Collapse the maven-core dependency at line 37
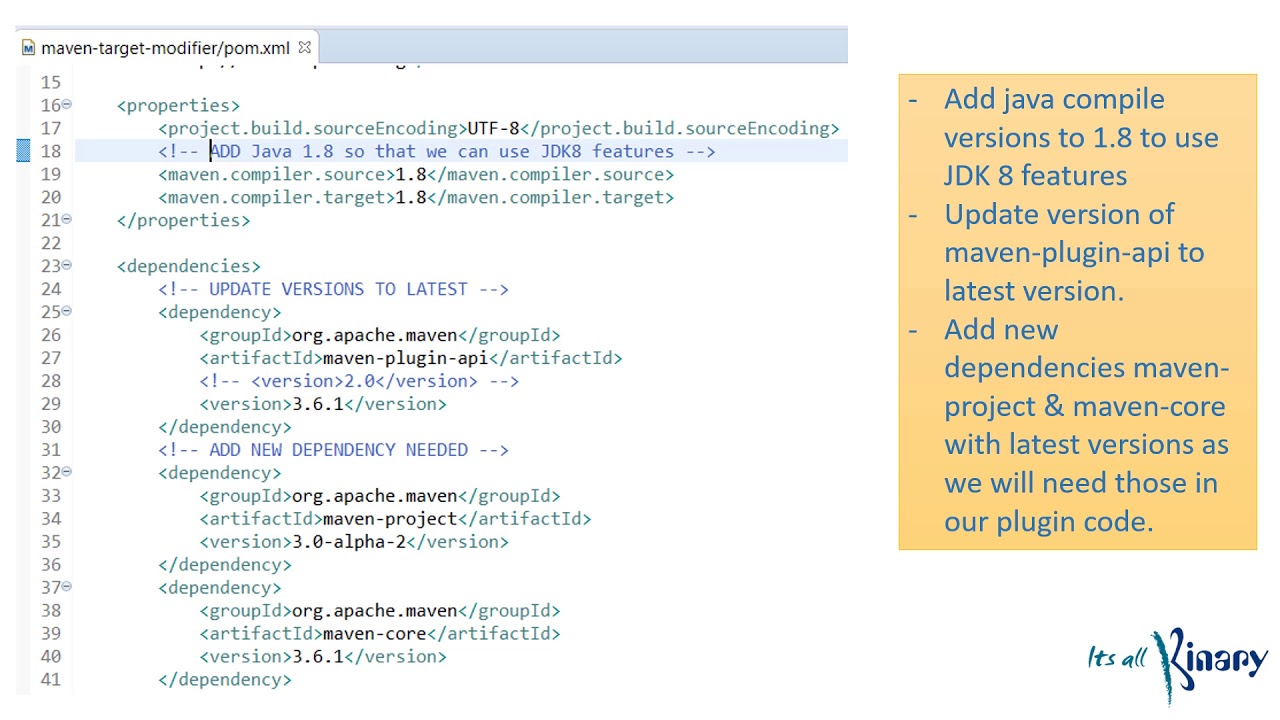 [x=67, y=587]
